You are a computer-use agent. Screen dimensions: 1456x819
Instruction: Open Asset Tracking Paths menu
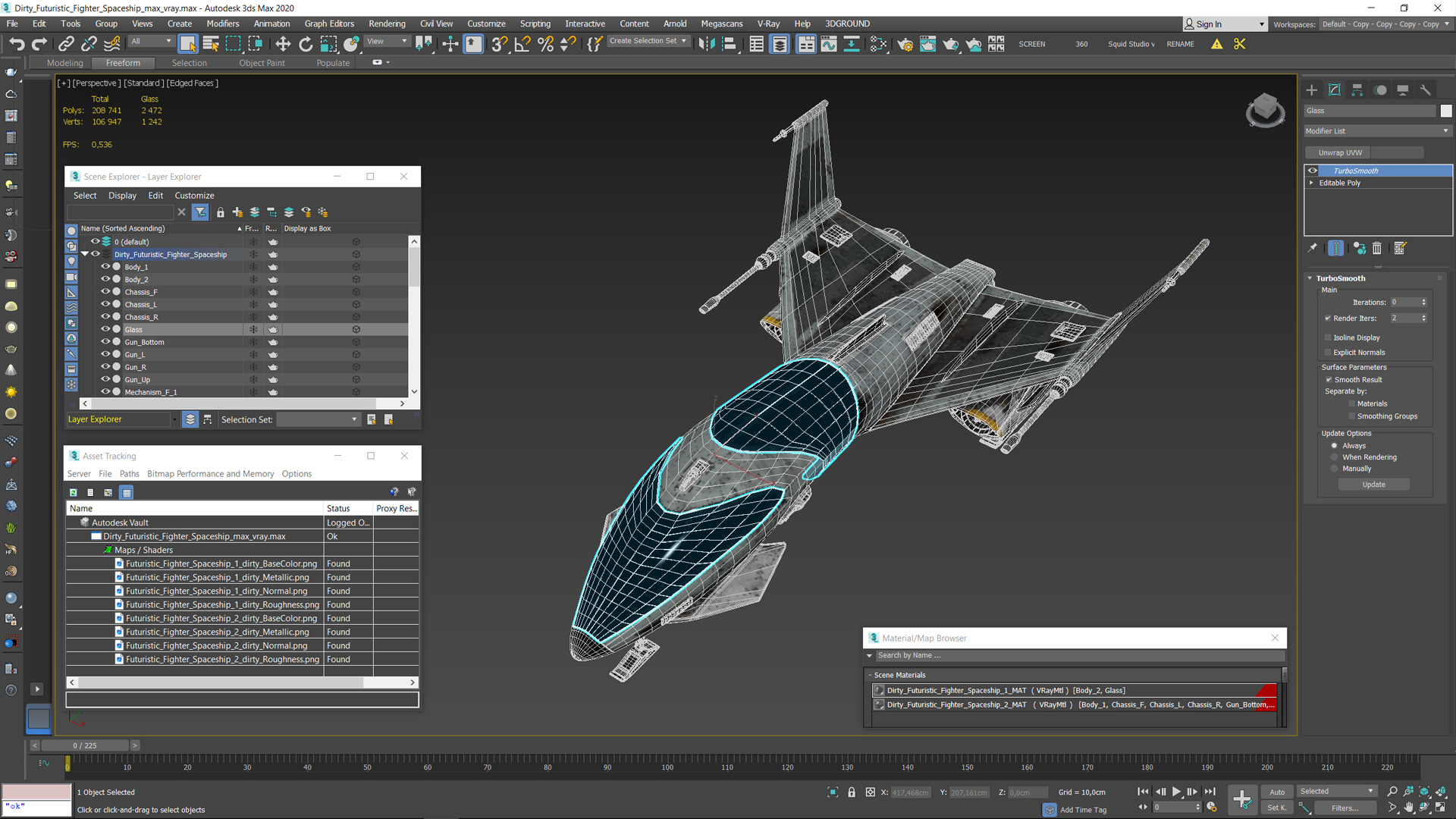(129, 474)
